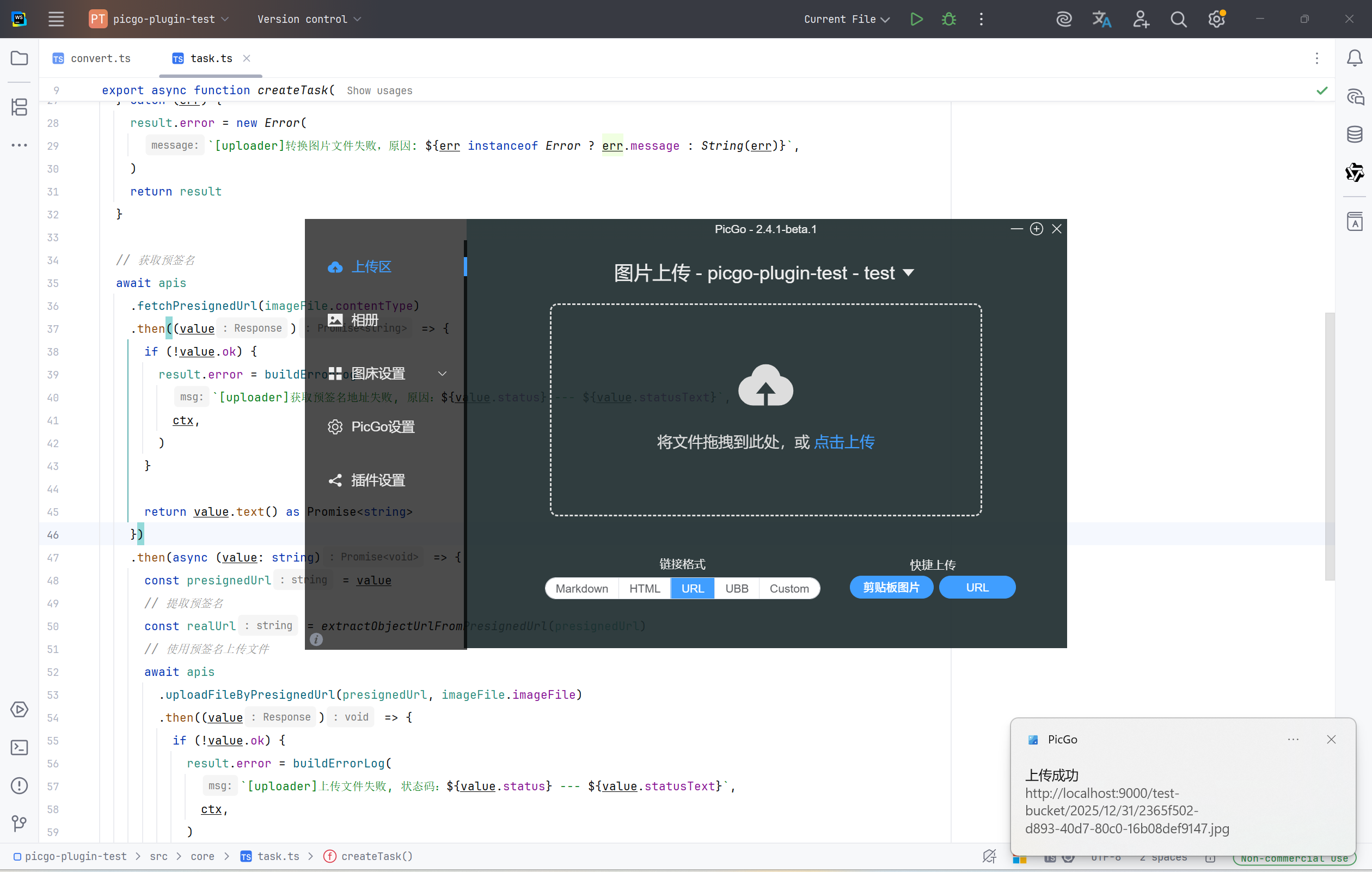Start debugging with the bug icon
This screenshot has height=872, width=1372.
click(948, 19)
